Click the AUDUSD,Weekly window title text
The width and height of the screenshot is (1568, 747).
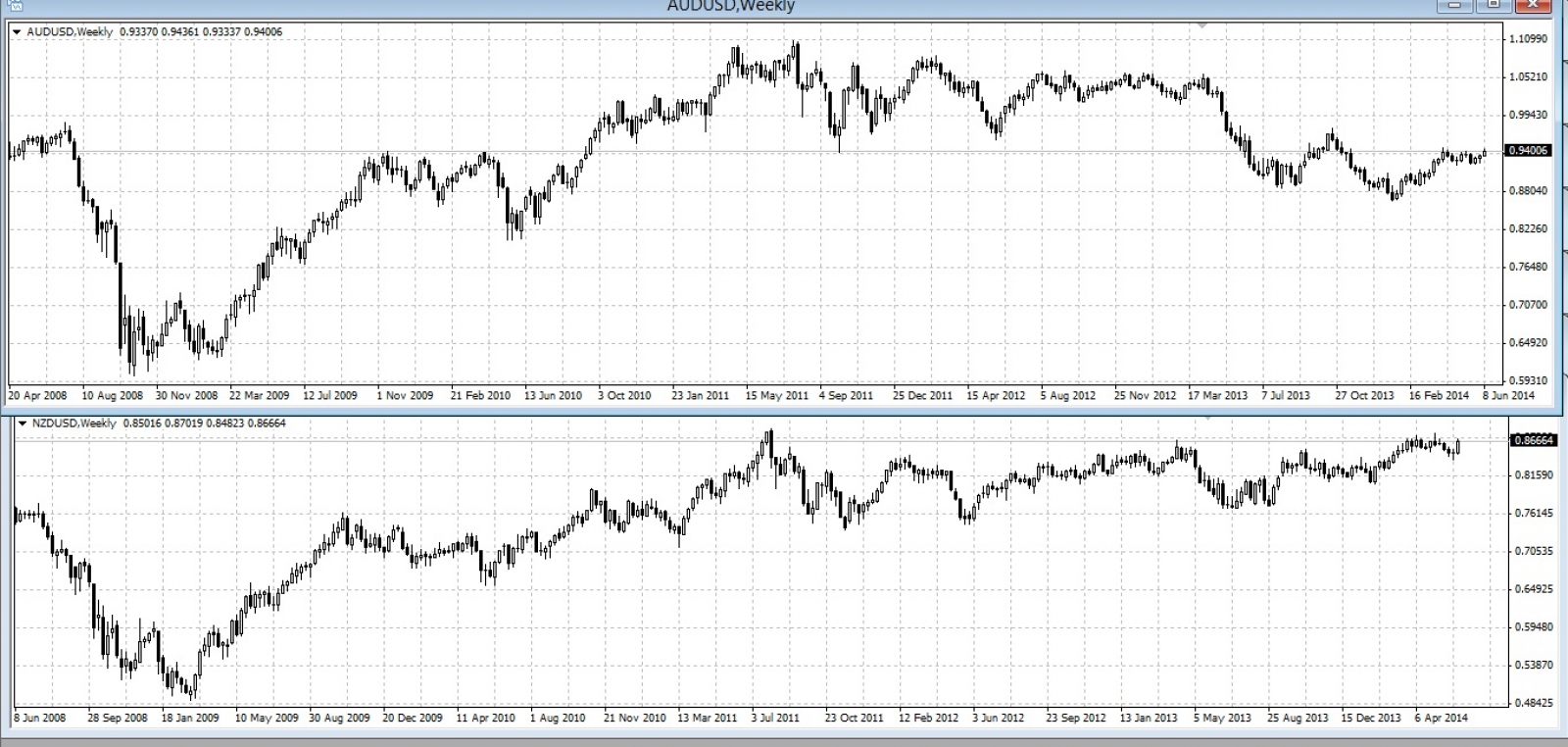point(730,6)
